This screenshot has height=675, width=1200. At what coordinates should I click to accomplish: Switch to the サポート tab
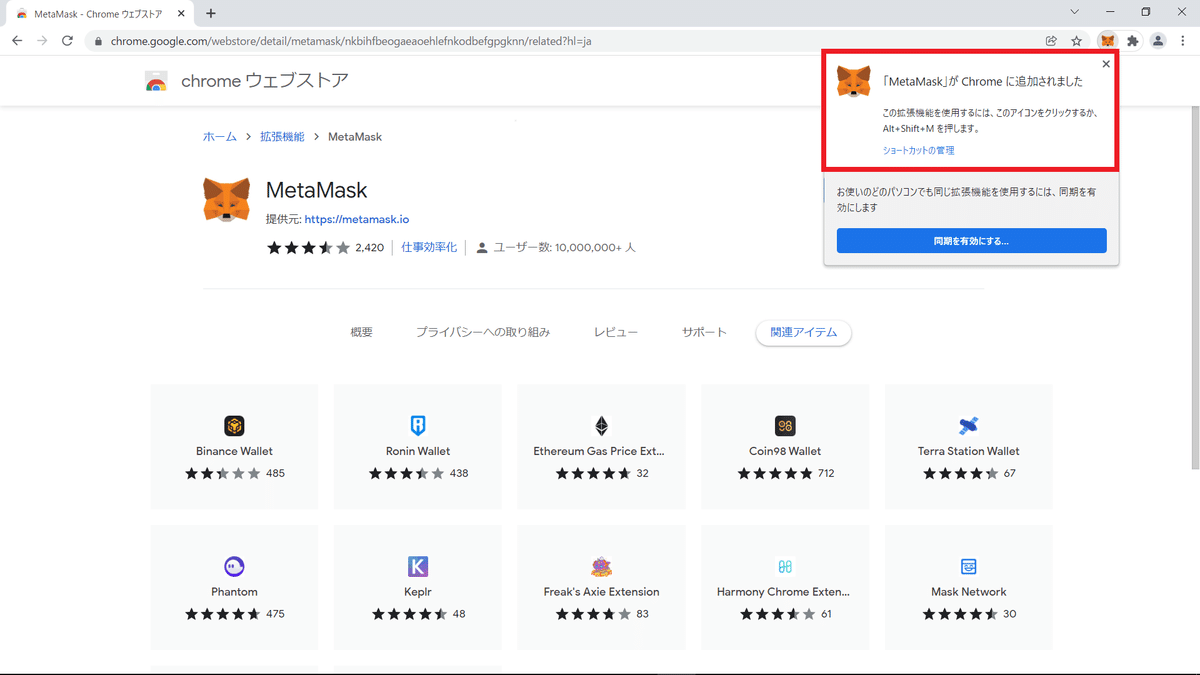coord(704,332)
